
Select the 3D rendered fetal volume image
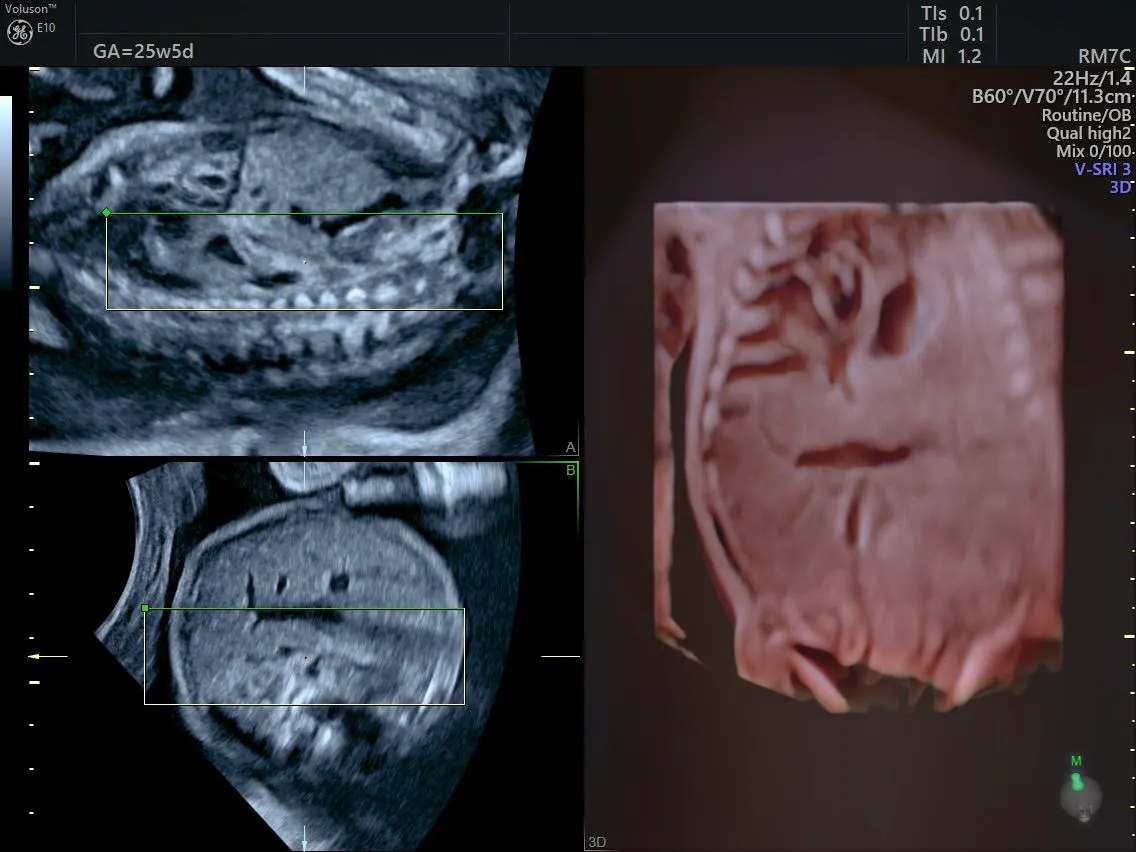click(x=859, y=455)
